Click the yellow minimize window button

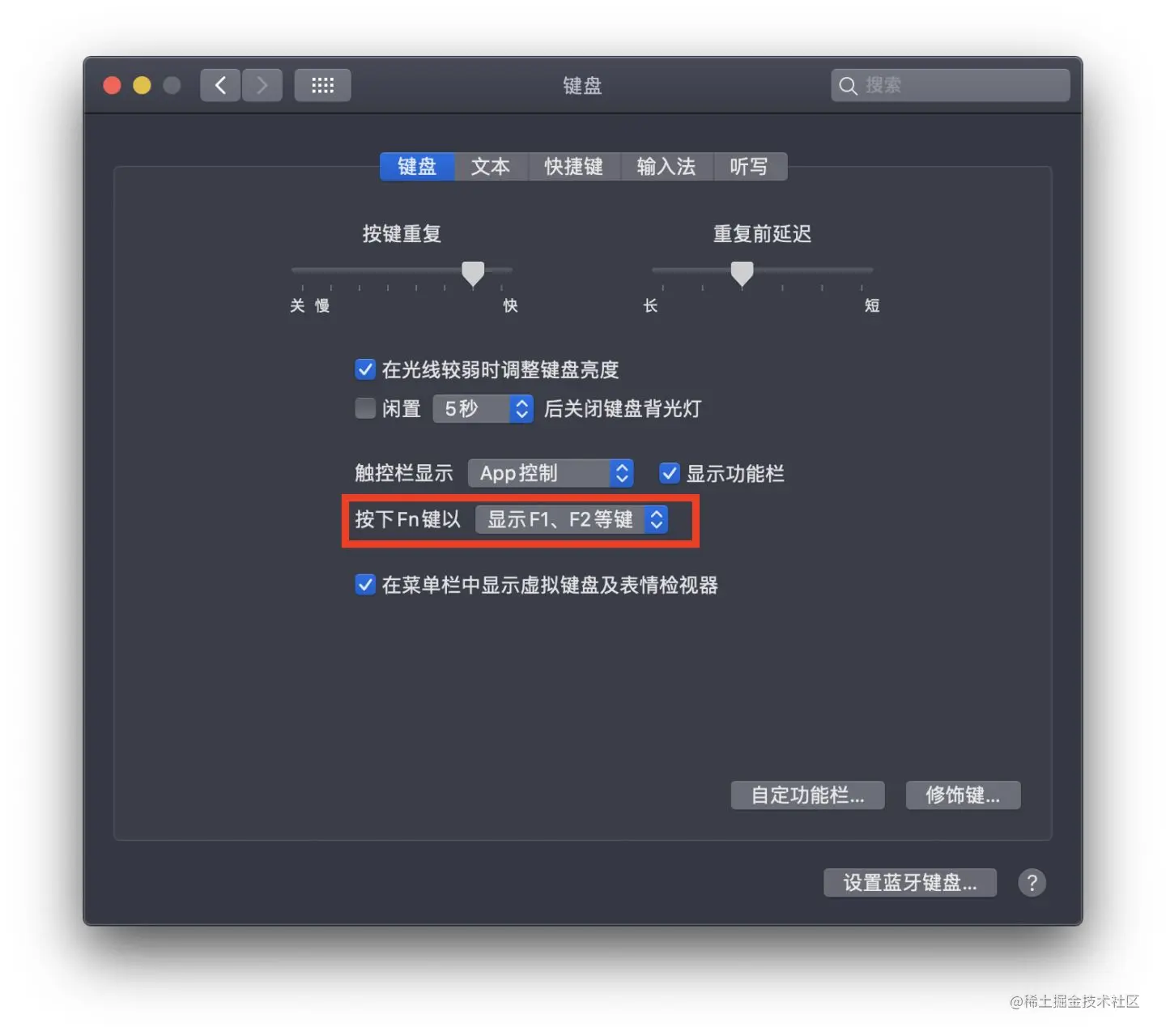coord(142,86)
